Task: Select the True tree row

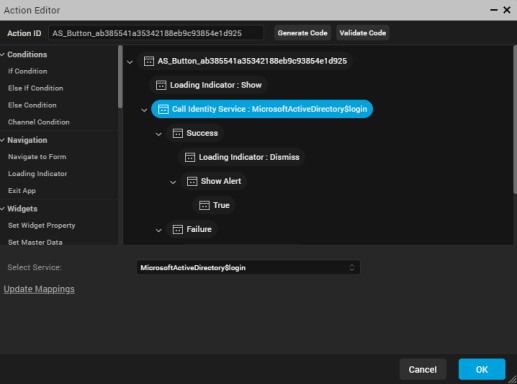Action: point(214,205)
